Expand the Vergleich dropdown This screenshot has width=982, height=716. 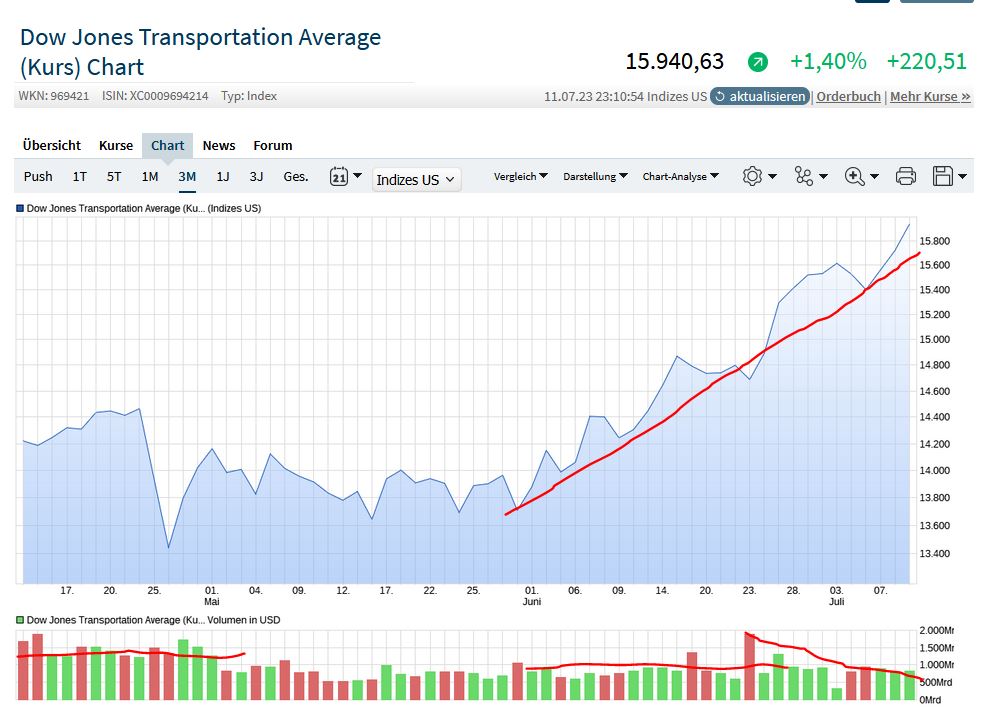click(521, 177)
